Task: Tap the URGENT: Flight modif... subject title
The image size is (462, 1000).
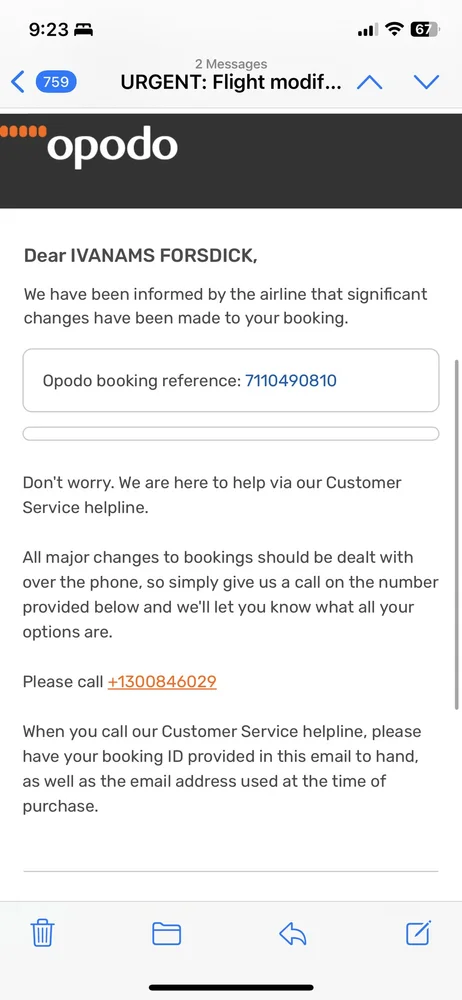Action: (x=231, y=83)
